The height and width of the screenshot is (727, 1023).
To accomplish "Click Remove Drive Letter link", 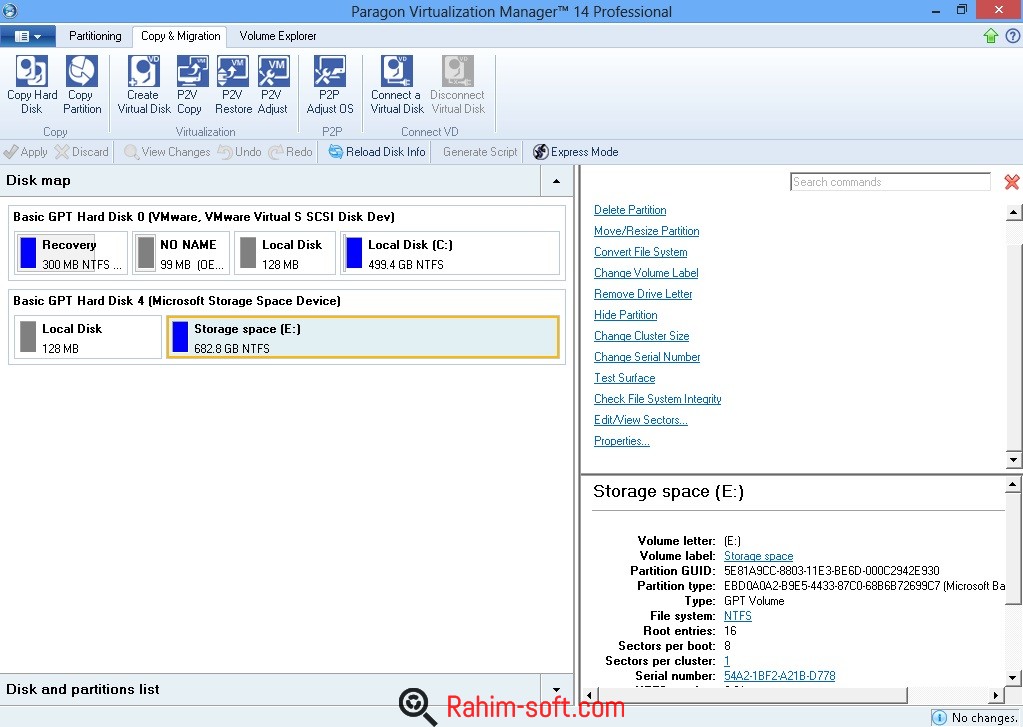I will point(643,294).
